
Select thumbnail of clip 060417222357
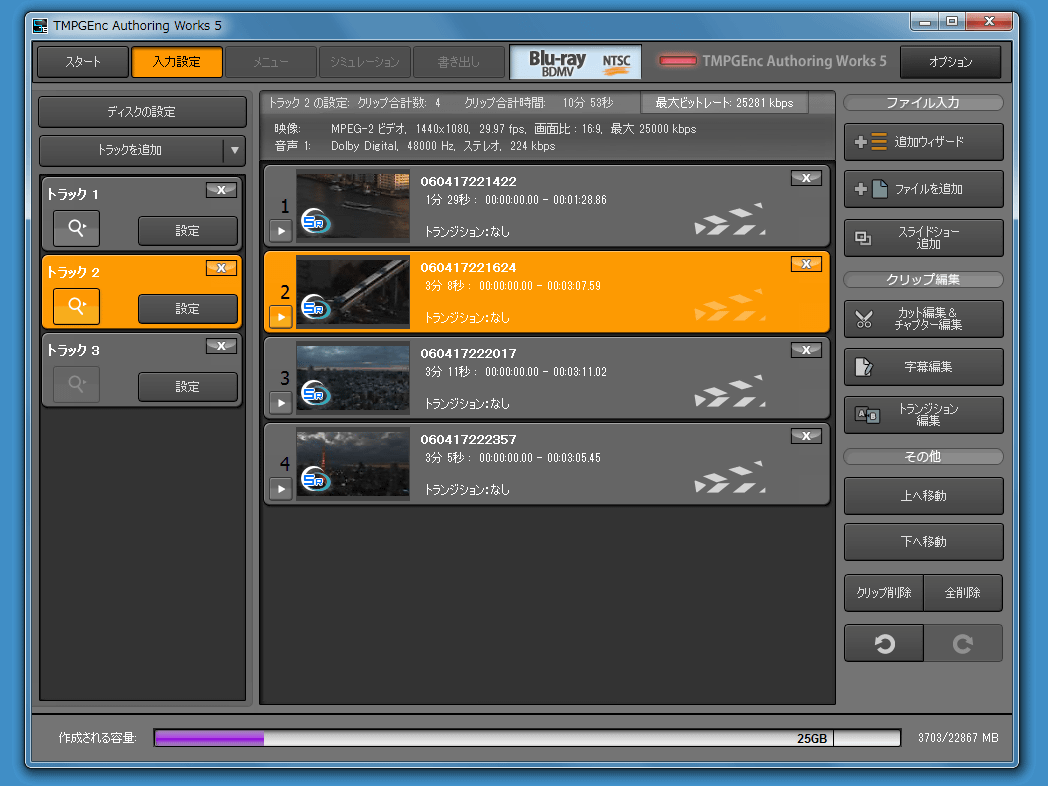353,465
